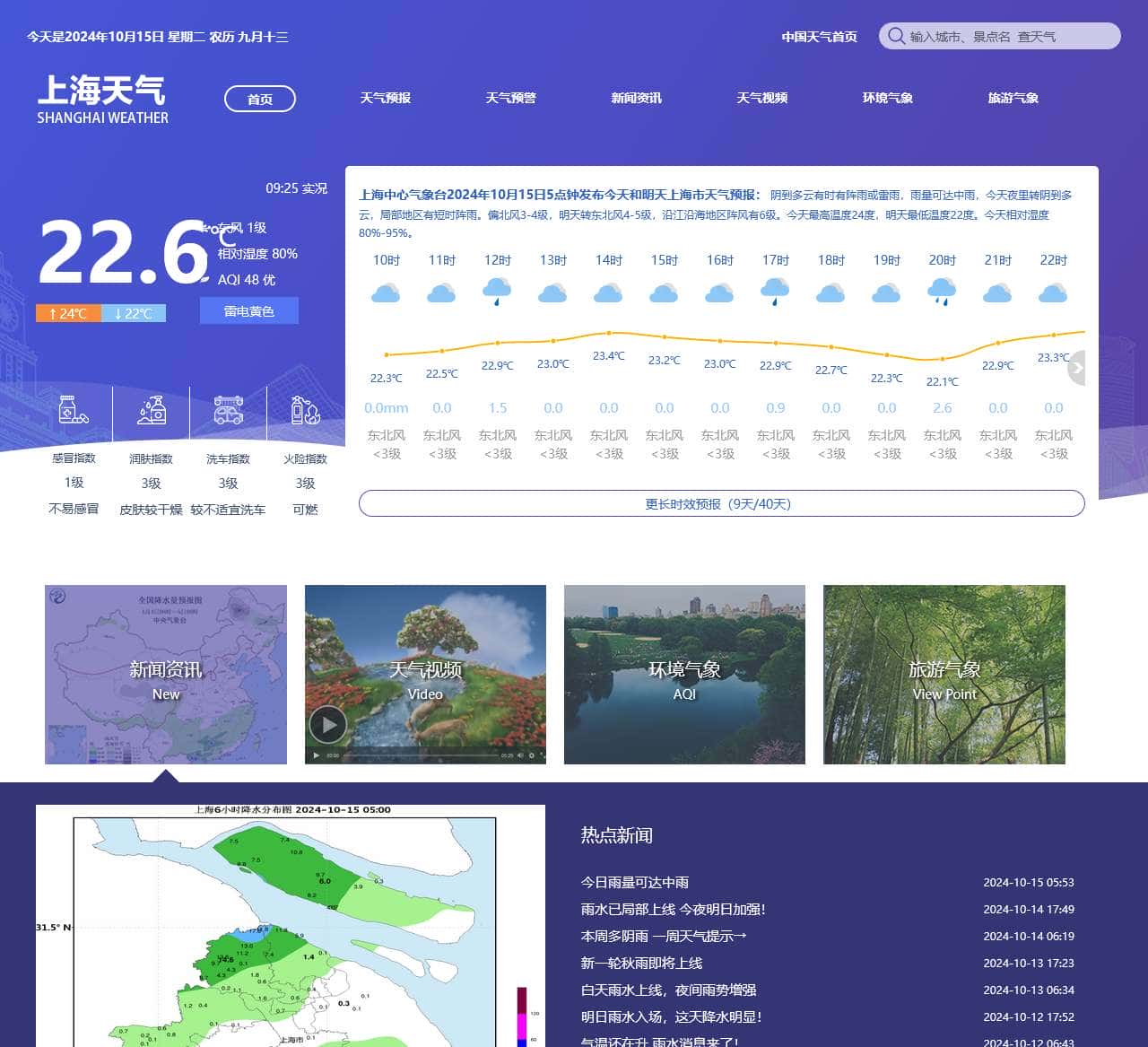1148x1047 pixels.
Task: Click the car wash index icon
Action: [x=229, y=410]
